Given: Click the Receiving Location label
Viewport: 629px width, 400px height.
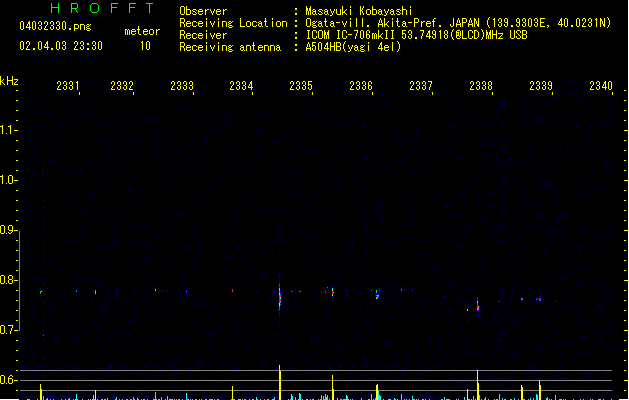Looking at the screenshot, I should coord(233,23).
